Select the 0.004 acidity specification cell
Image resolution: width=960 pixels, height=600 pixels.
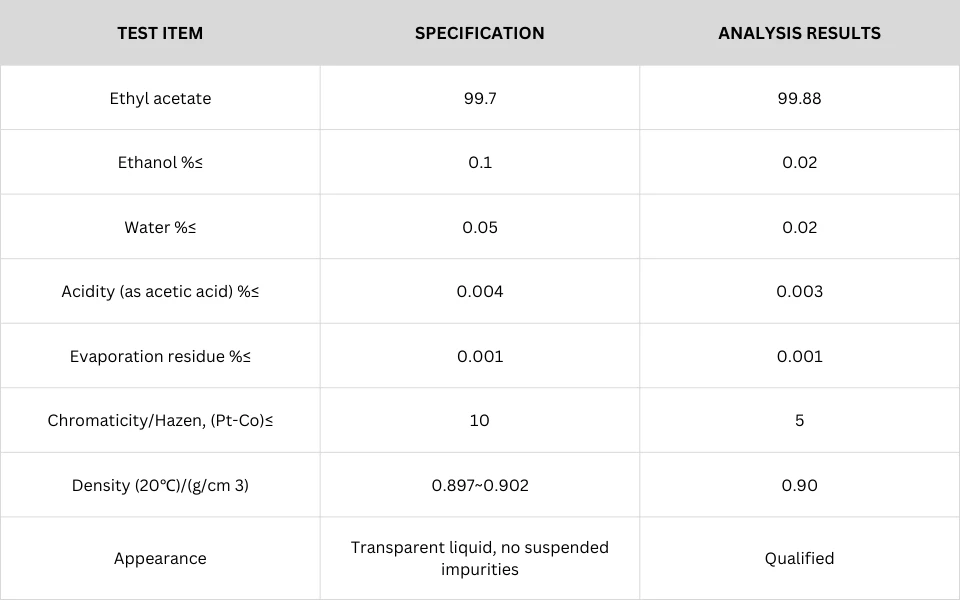click(x=479, y=291)
